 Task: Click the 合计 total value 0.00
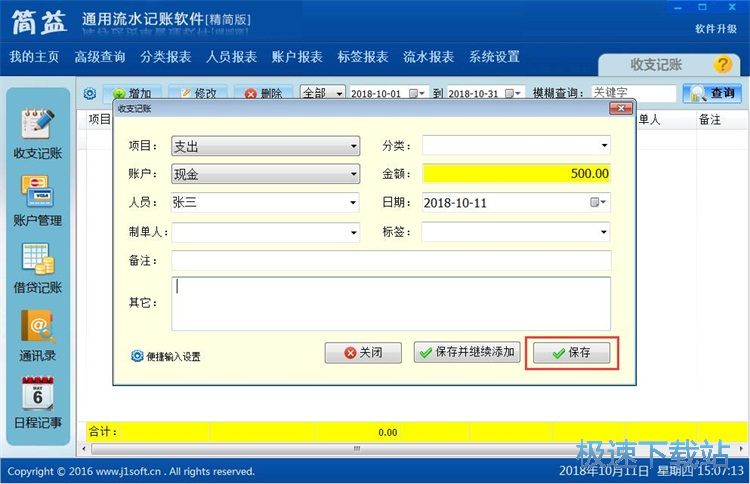(x=387, y=432)
